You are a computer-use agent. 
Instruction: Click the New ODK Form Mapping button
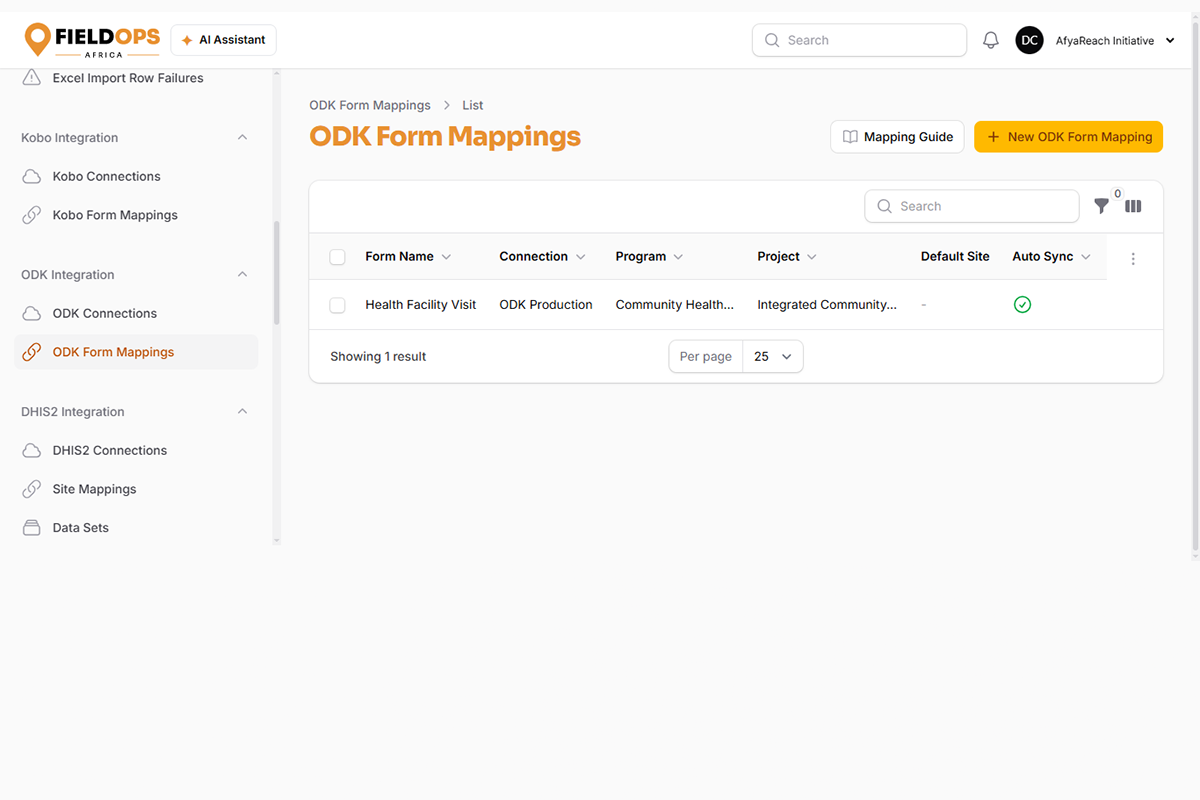tap(1068, 137)
